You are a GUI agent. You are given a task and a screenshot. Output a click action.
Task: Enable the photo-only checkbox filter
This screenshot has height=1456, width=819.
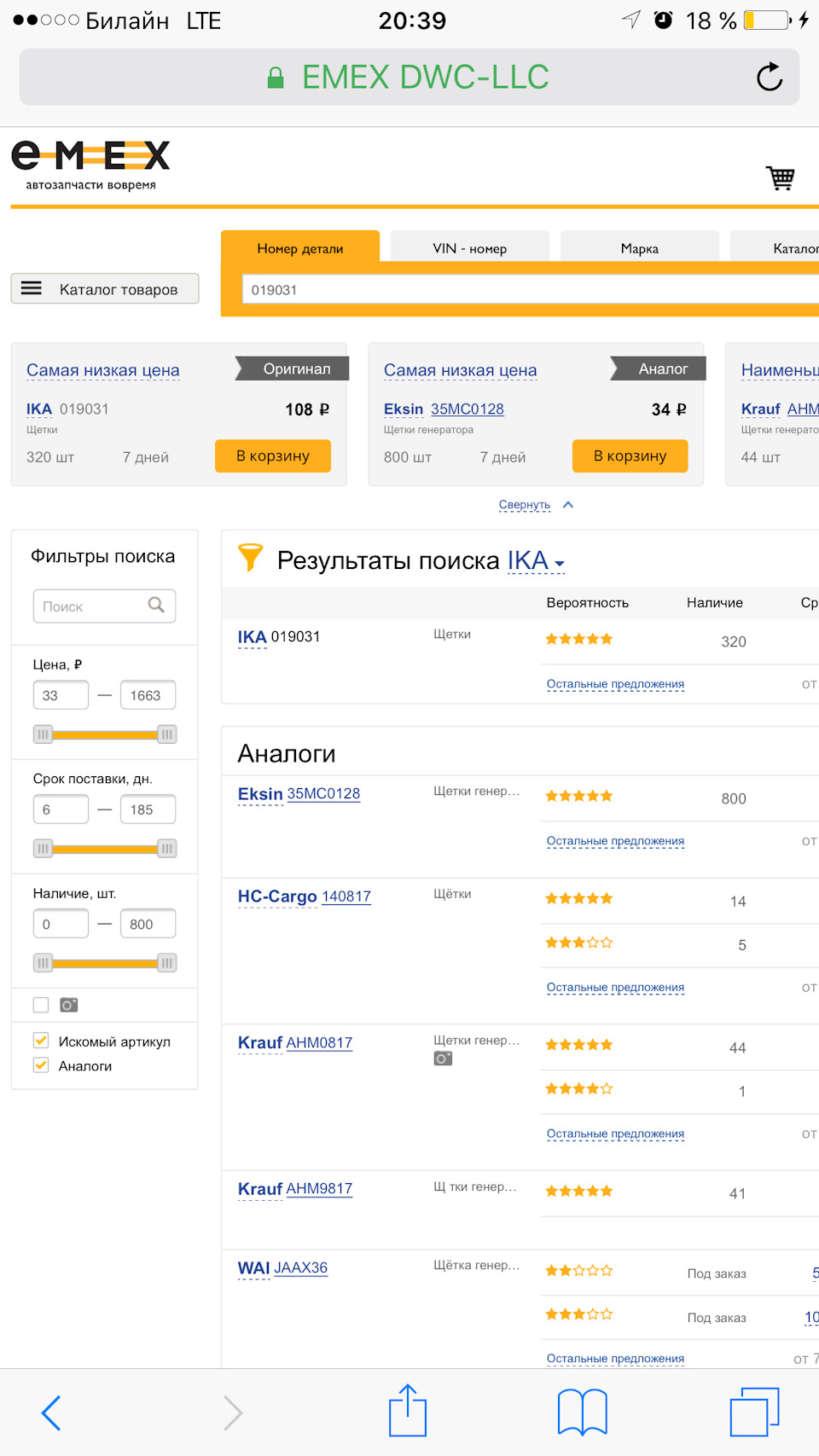click(x=41, y=1005)
